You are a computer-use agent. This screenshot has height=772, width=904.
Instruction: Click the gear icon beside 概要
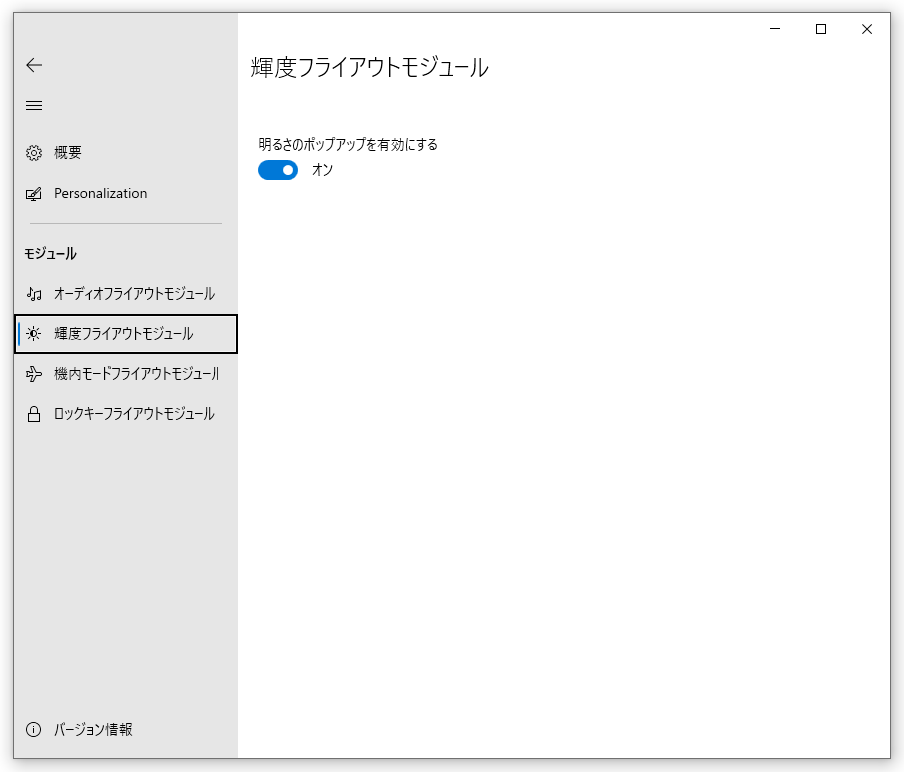(x=34, y=153)
